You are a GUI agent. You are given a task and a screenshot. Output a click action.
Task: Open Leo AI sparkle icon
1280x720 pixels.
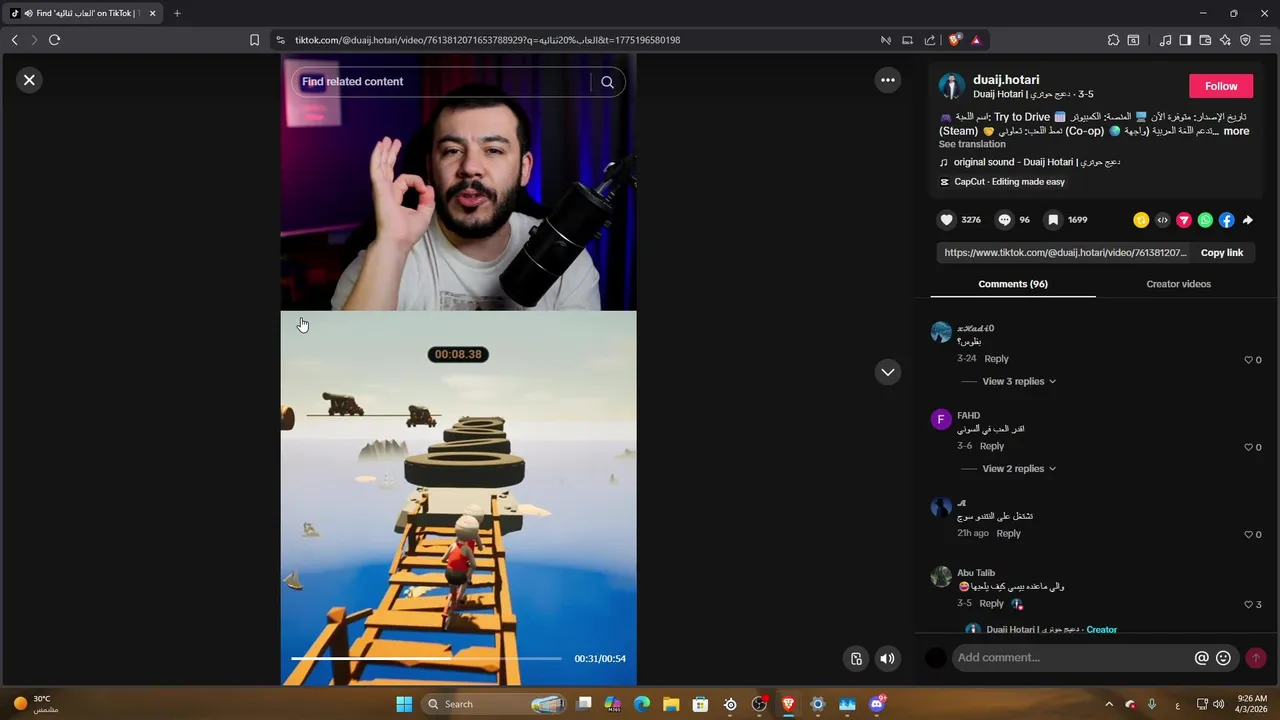[x=1225, y=40]
